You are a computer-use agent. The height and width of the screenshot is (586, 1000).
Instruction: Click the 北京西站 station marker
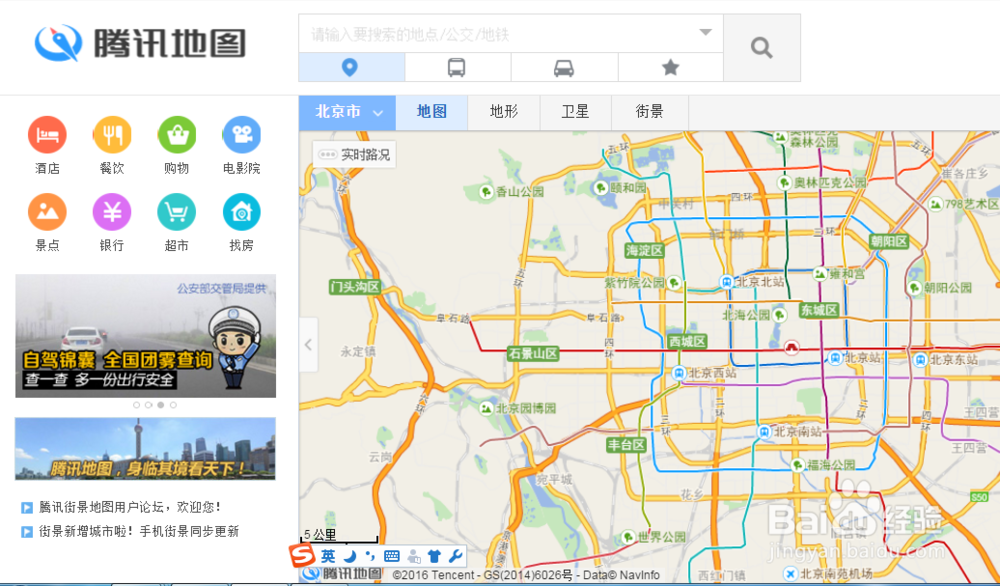point(680,373)
